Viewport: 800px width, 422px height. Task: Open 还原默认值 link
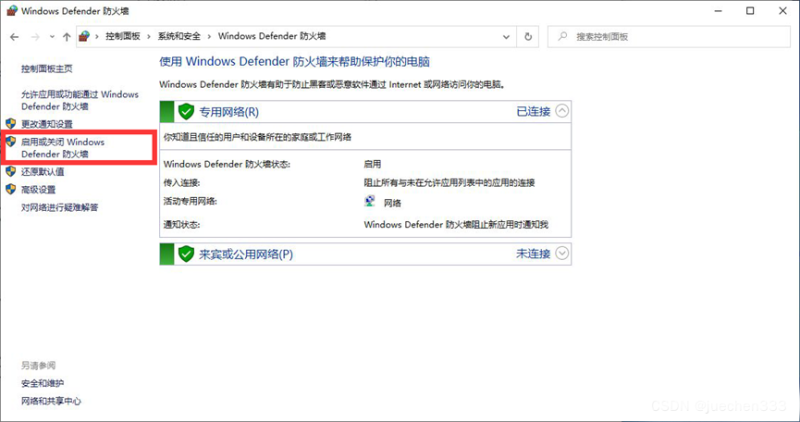43,172
